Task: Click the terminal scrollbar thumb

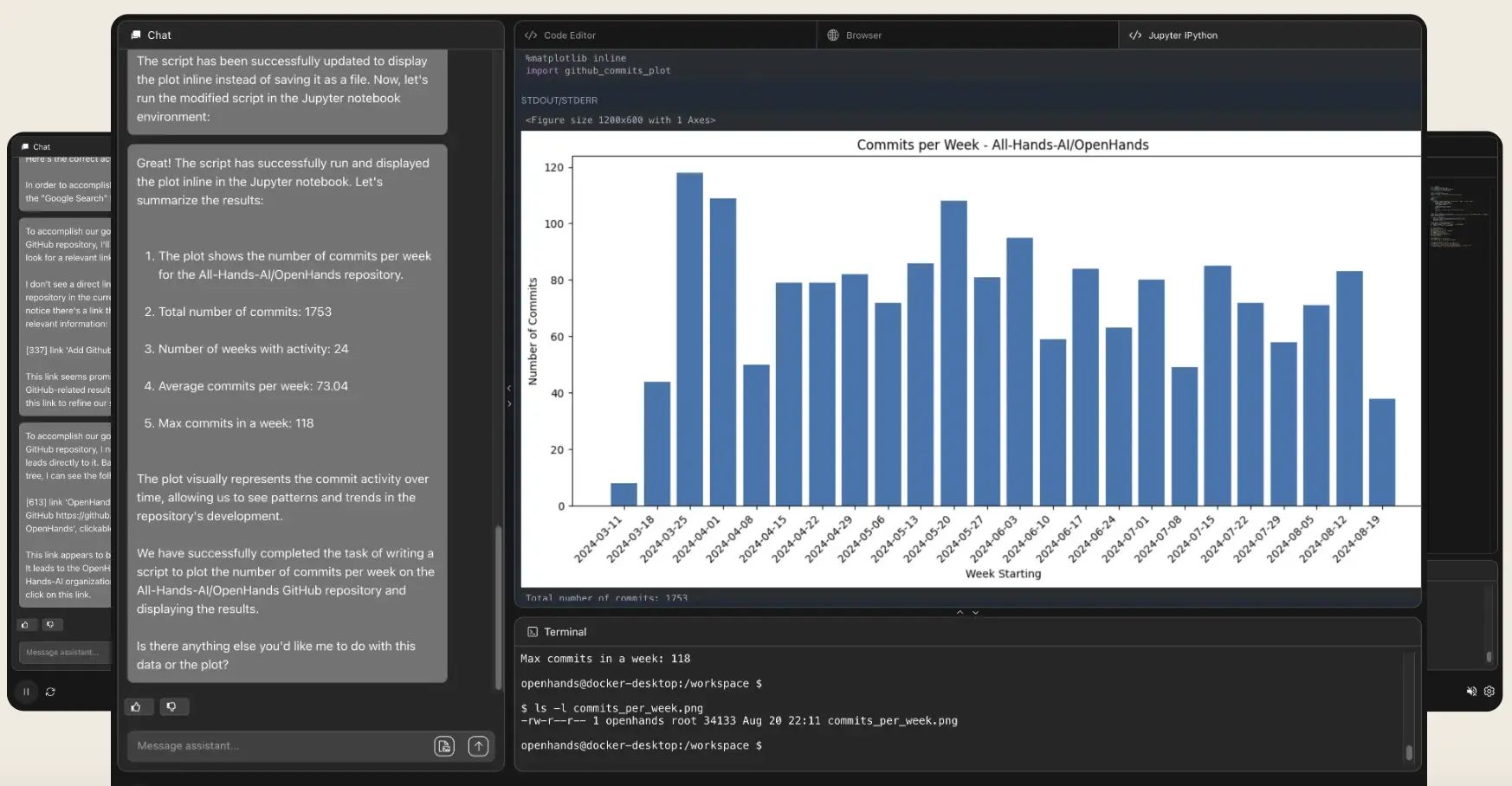Action: pyautogui.click(x=1409, y=752)
